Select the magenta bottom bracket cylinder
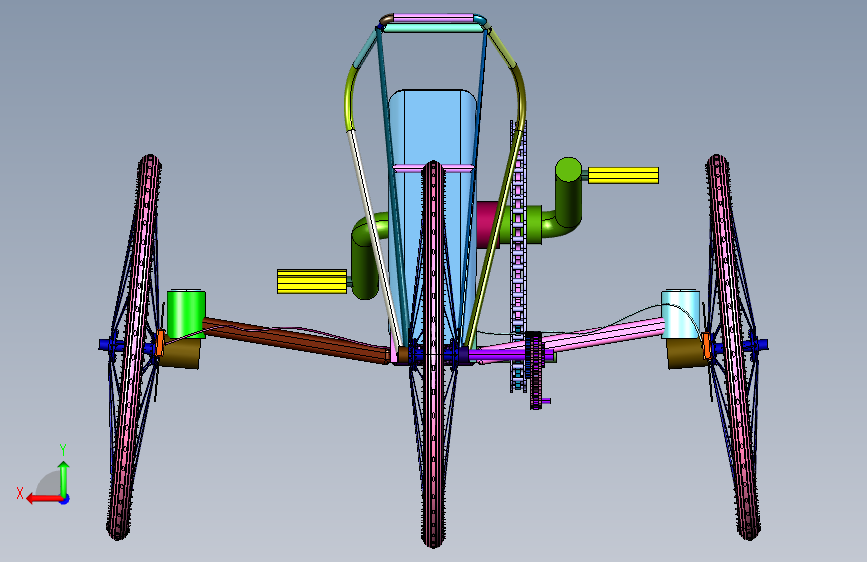This screenshot has width=867, height=562. tap(487, 225)
